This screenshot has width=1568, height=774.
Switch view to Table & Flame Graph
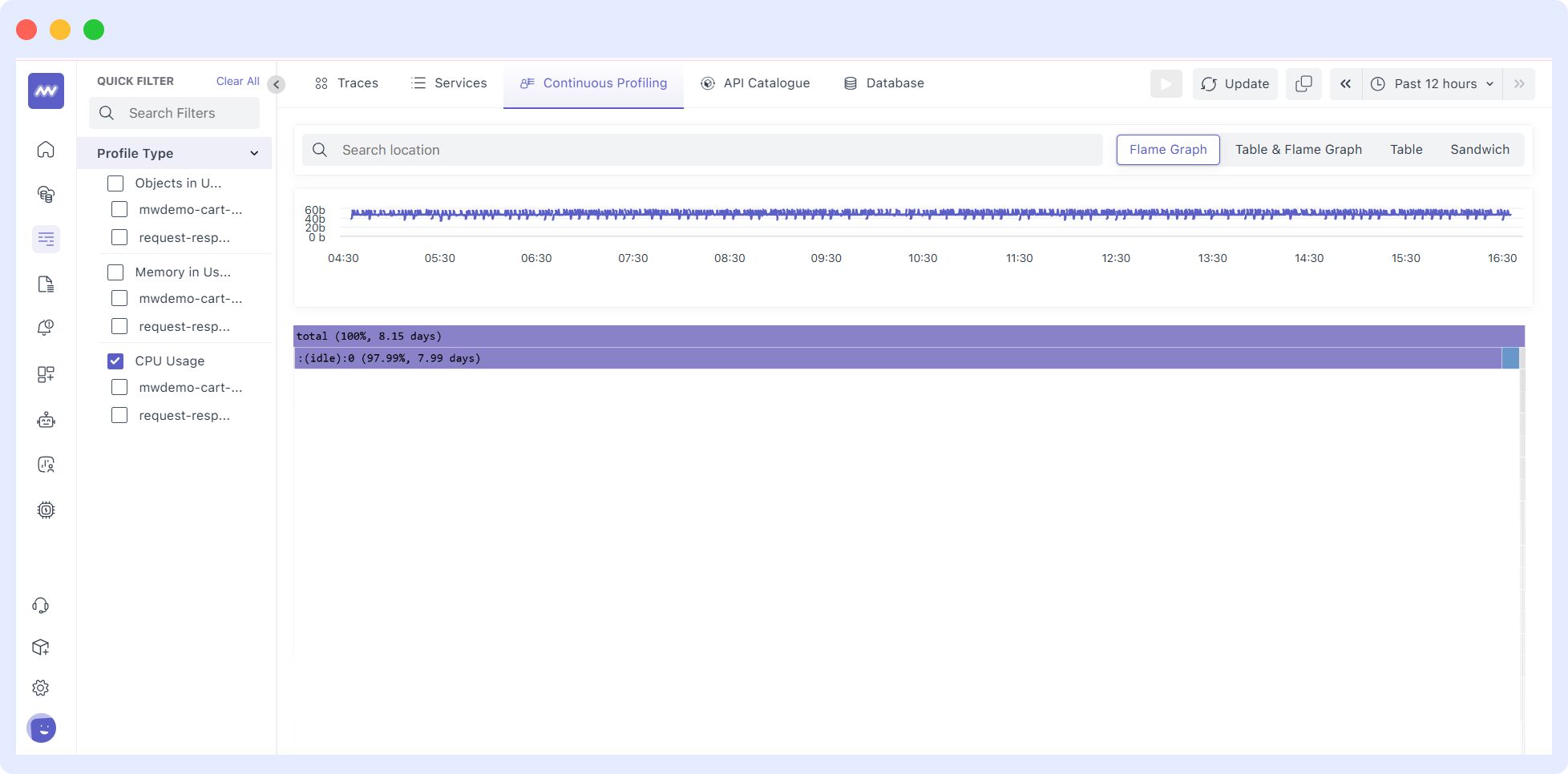tap(1297, 149)
